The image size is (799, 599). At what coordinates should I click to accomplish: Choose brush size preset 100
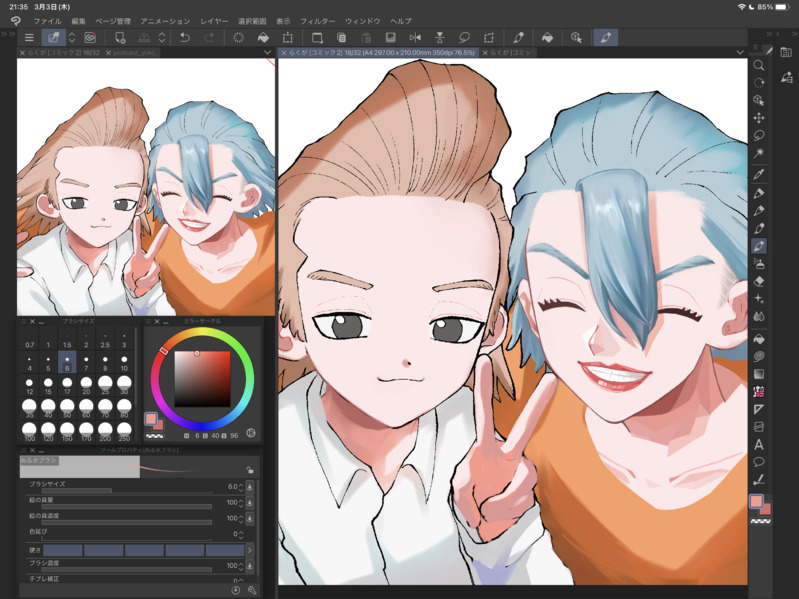(30, 431)
